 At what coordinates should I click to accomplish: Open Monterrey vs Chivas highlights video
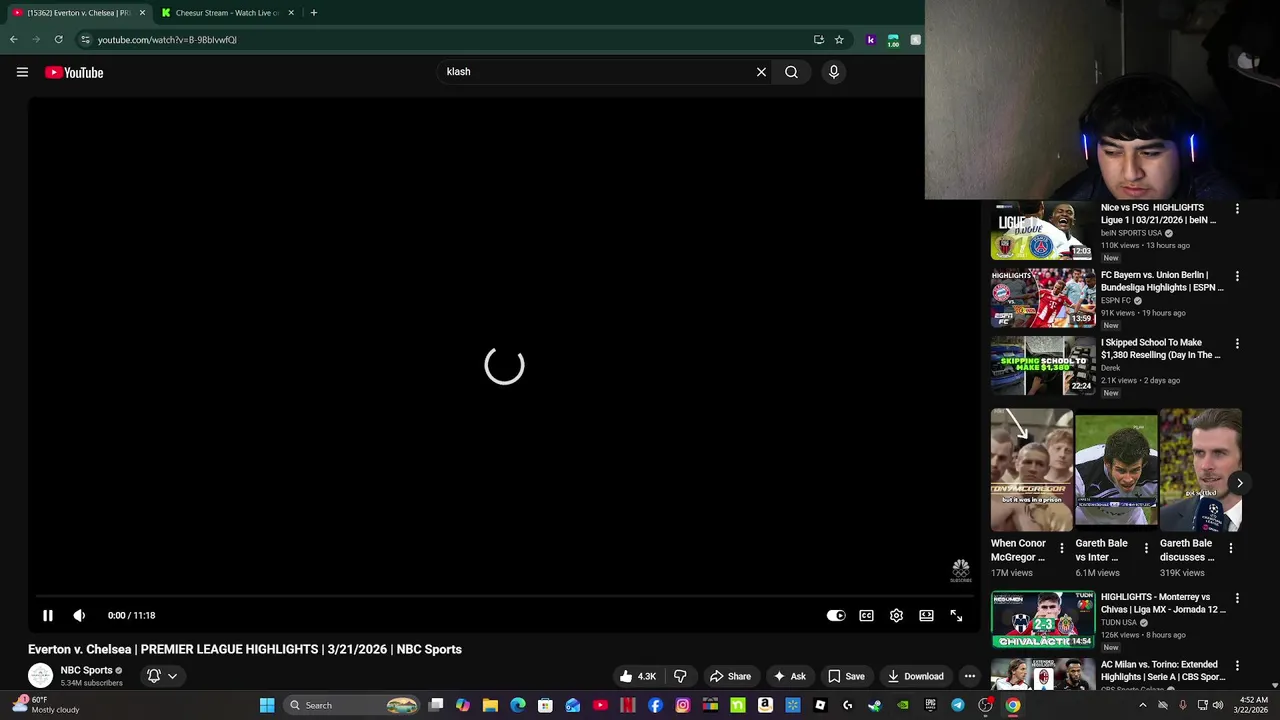pos(1042,620)
